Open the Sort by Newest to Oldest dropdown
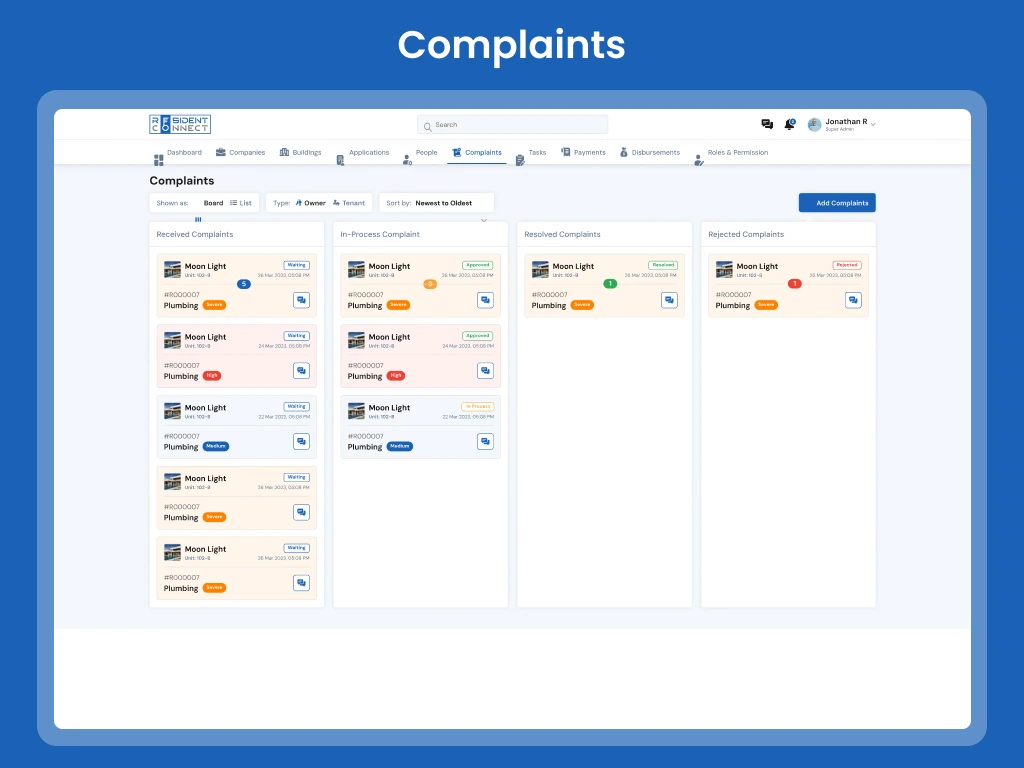1024x768 pixels. click(437, 203)
